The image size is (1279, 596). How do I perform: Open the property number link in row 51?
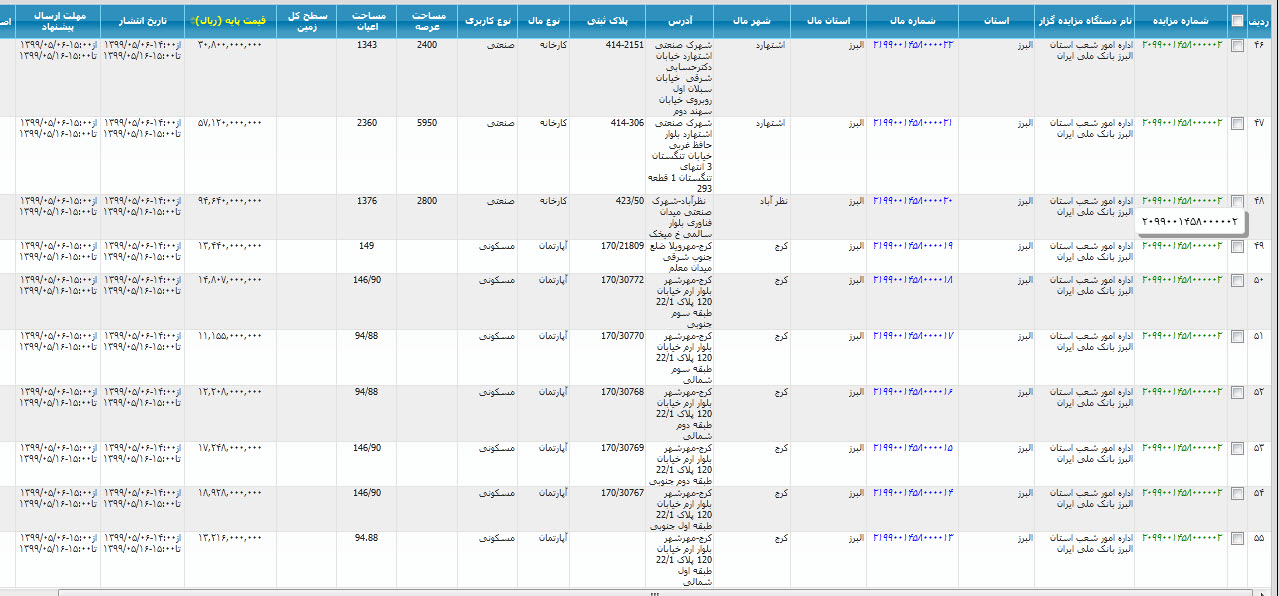coord(912,336)
